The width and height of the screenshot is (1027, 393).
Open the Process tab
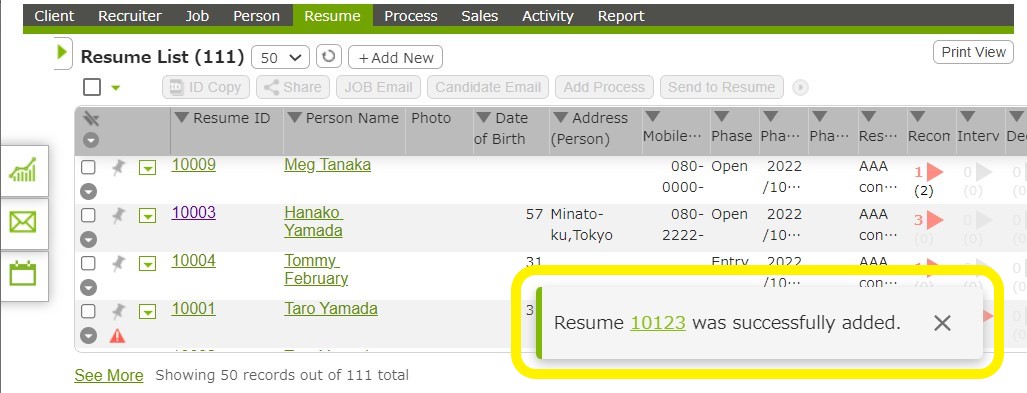pos(411,16)
